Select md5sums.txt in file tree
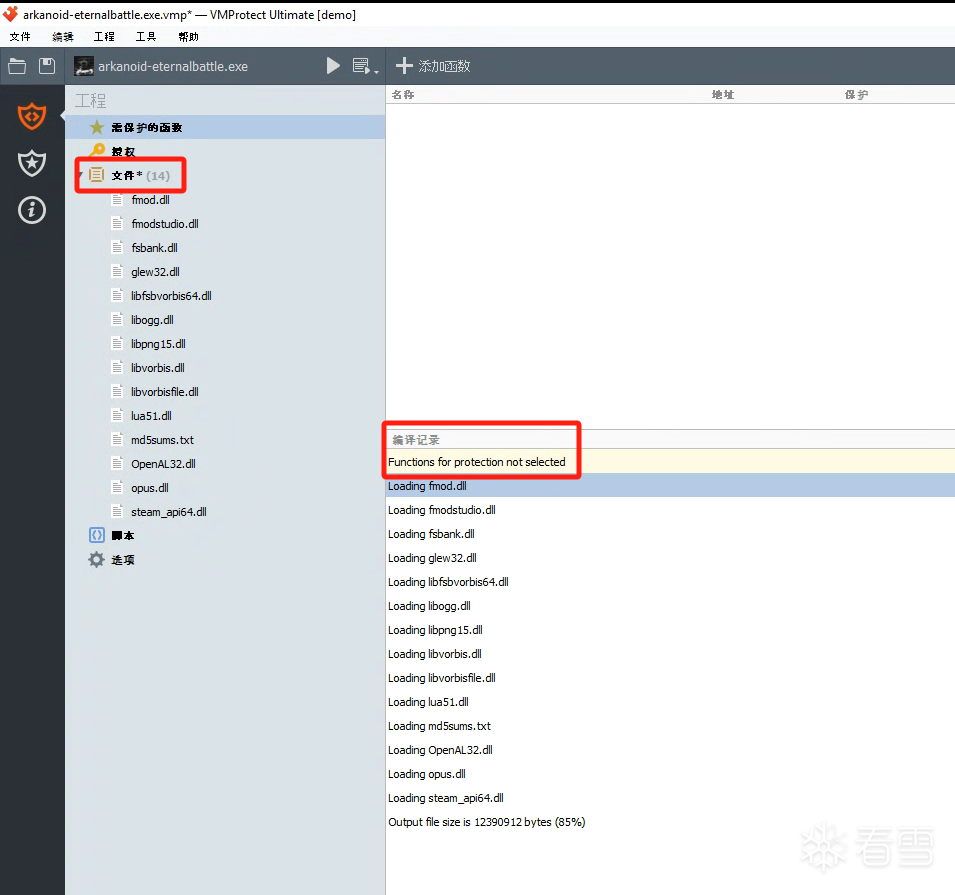 163,440
